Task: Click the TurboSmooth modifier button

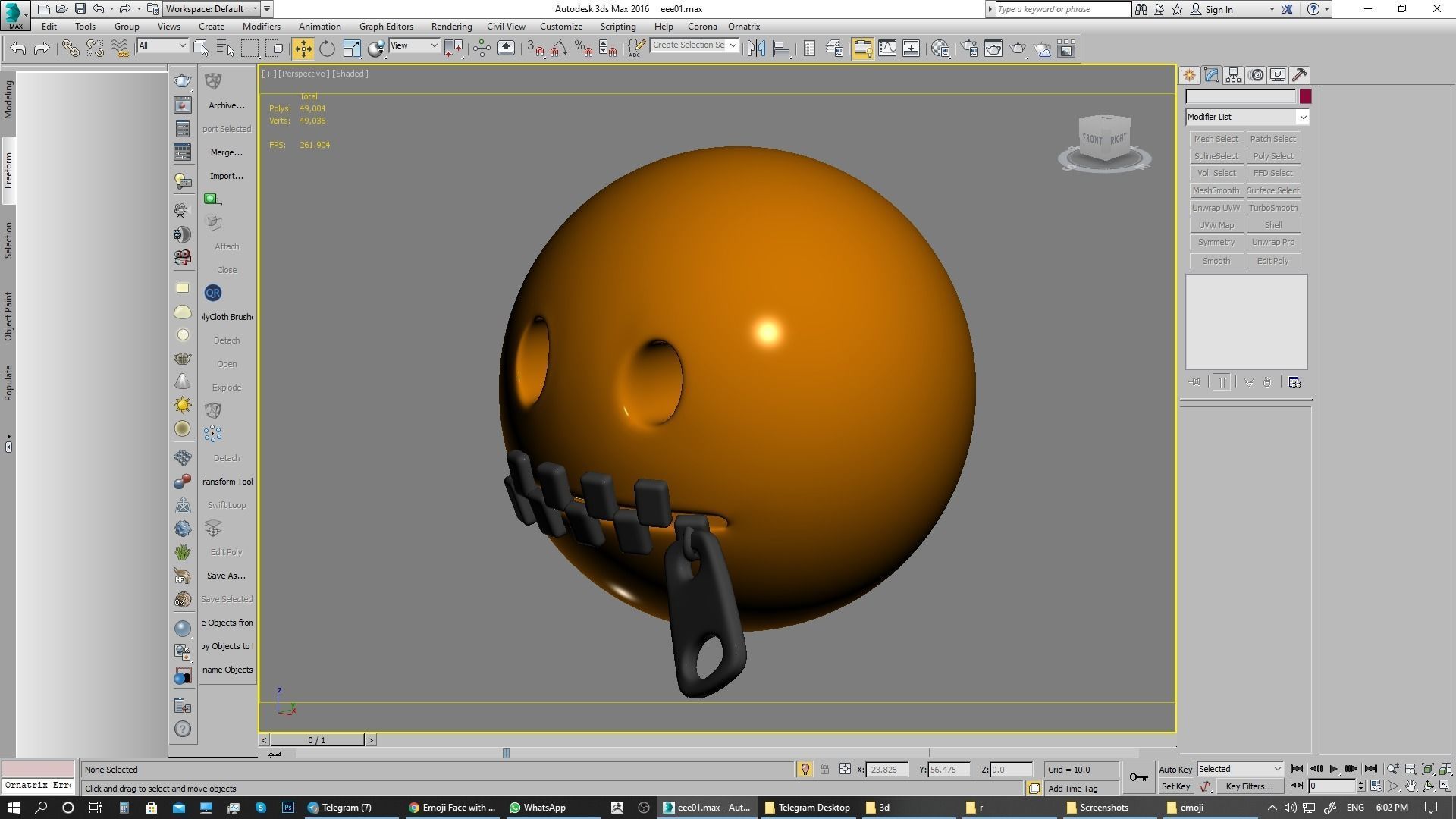Action: tap(1272, 208)
